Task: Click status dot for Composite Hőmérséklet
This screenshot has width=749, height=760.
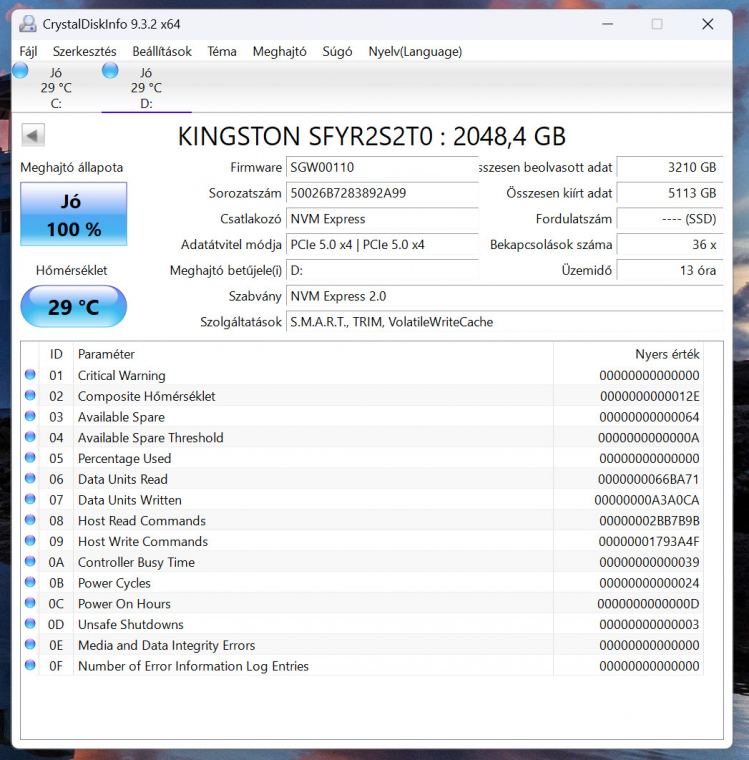Action: pos(30,396)
